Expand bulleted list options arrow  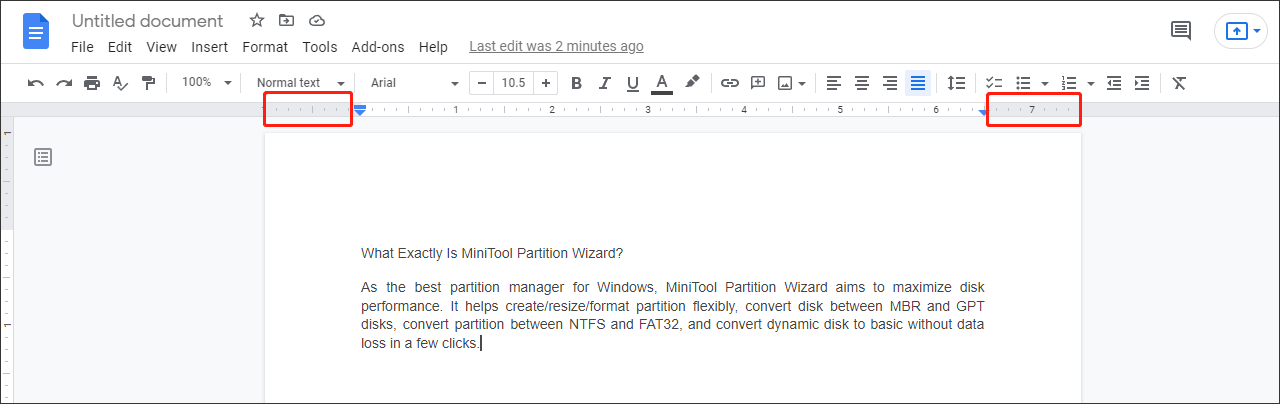pyautogui.click(x=1044, y=84)
